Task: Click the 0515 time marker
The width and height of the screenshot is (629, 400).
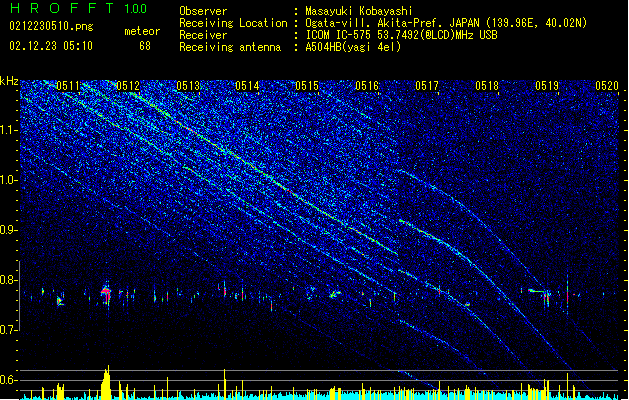Action: pos(307,86)
